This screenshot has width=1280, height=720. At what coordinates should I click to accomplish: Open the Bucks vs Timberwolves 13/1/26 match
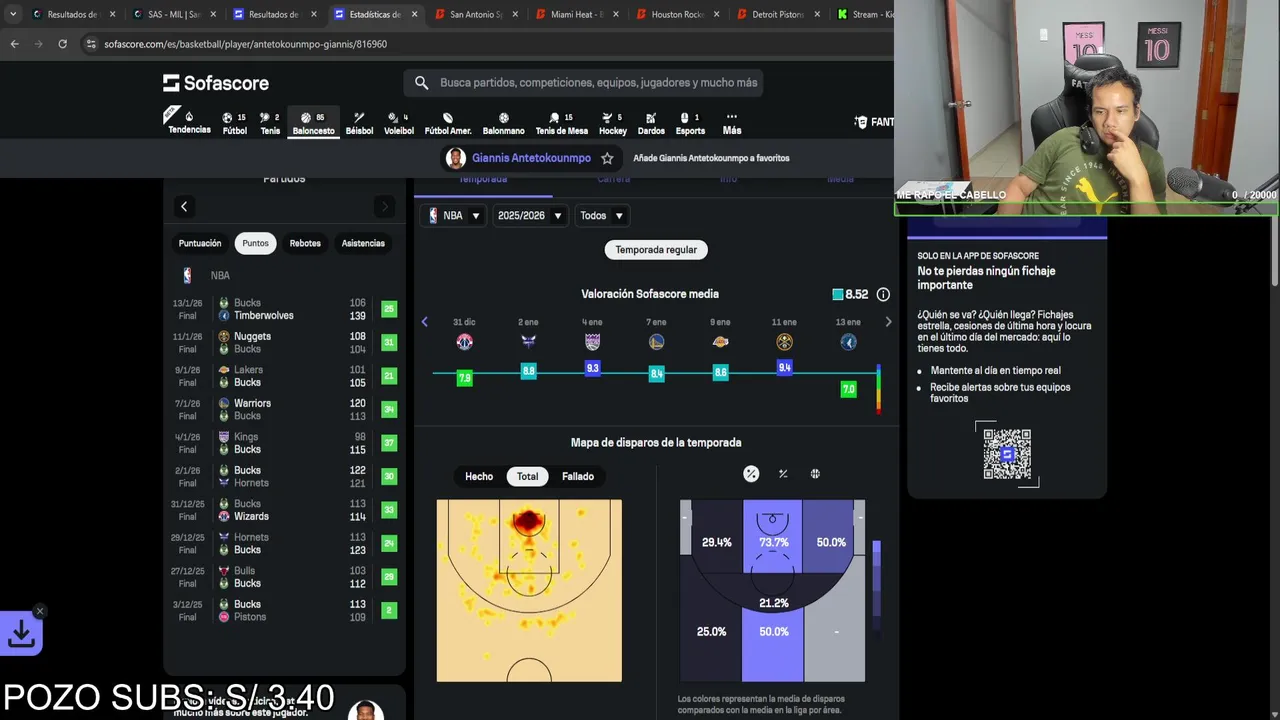tap(284, 309)
